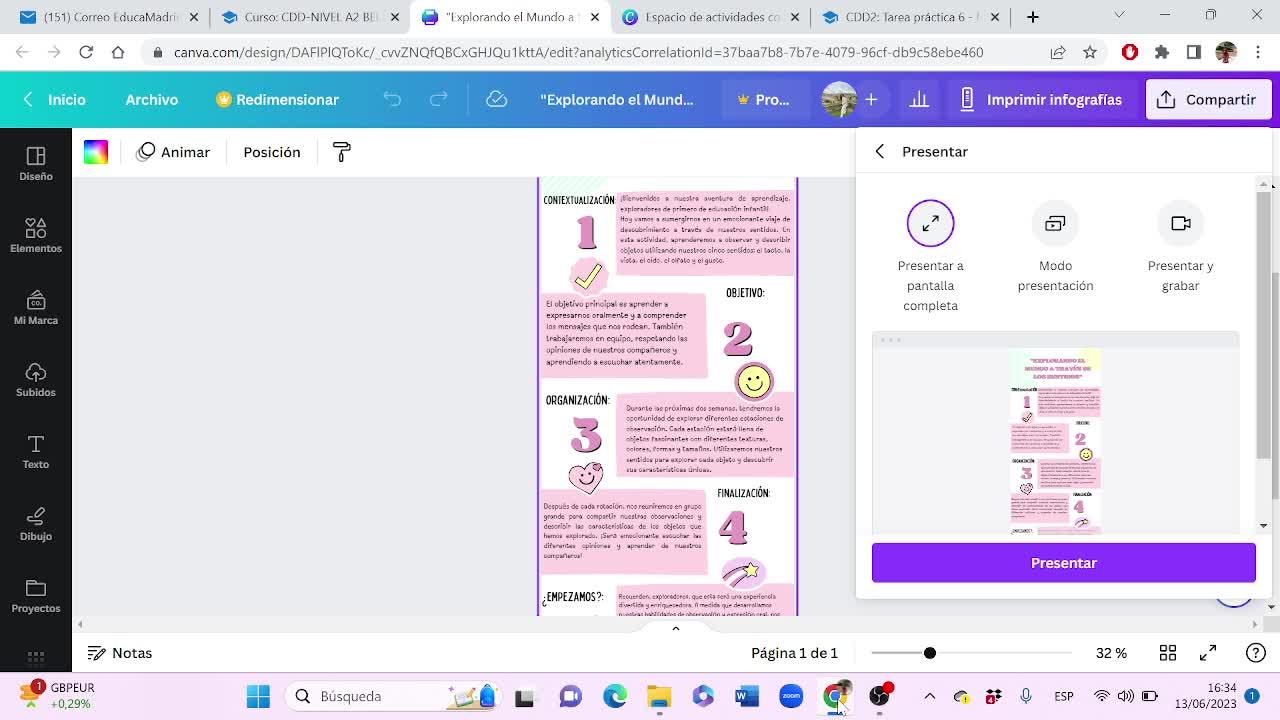The width and height of the screenshot is (1280, 720).
Task: Open the Dibujo drawing panel
Action: click(x=36, y=524)
